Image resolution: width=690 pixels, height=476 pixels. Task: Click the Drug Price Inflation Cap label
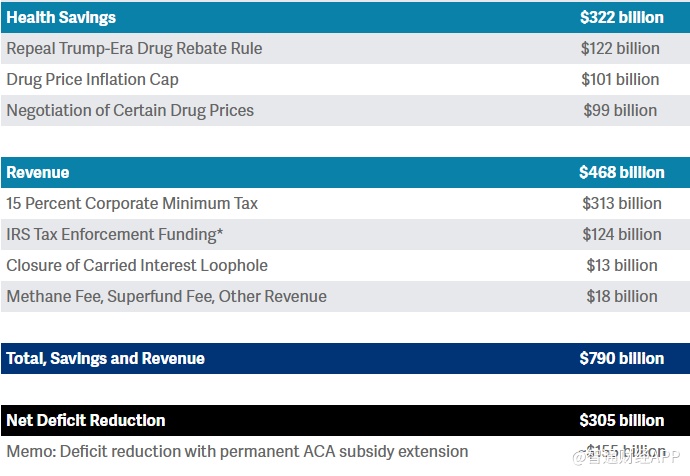click(93, 79)
